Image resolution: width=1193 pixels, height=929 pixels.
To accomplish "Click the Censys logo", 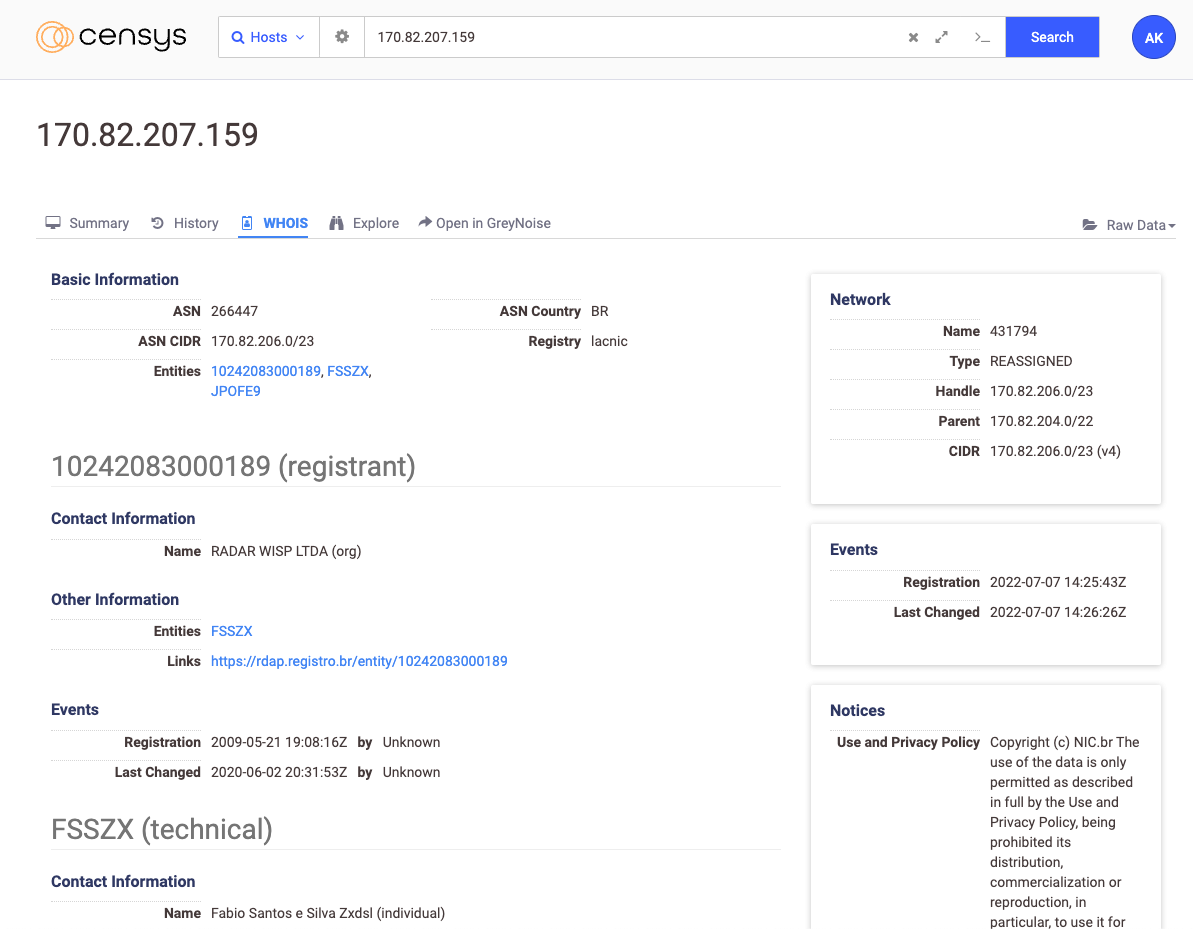I will pos(111,37).
